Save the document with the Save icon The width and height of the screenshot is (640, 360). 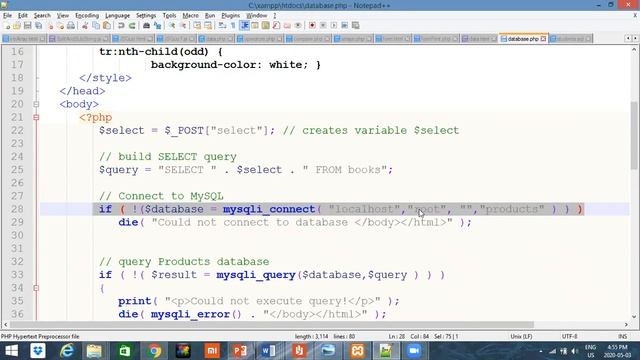click(x=27, y=26)
